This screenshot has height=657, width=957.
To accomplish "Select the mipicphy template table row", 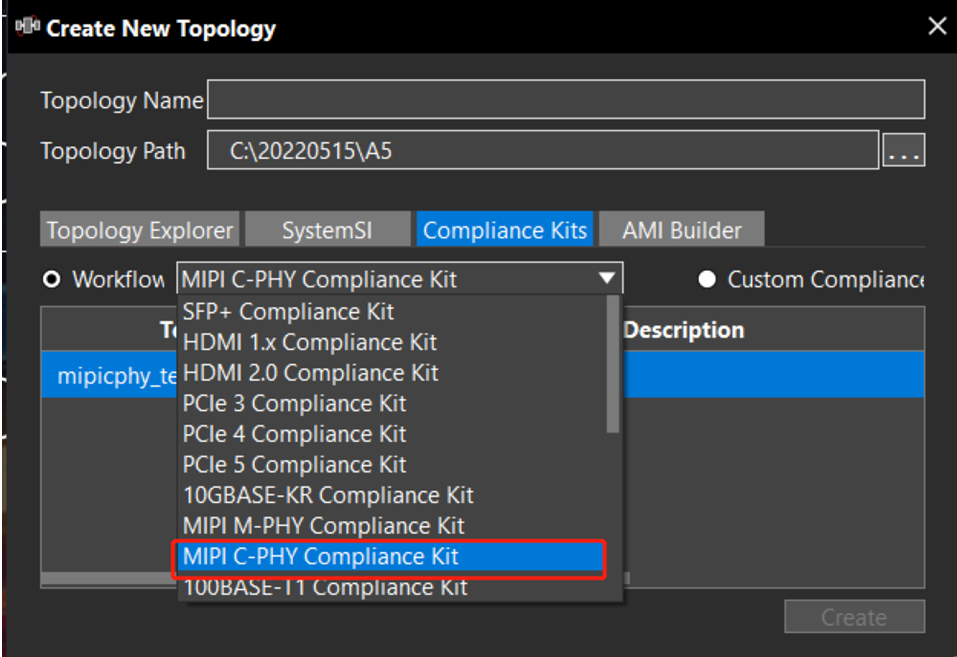I will coord(482,375).
